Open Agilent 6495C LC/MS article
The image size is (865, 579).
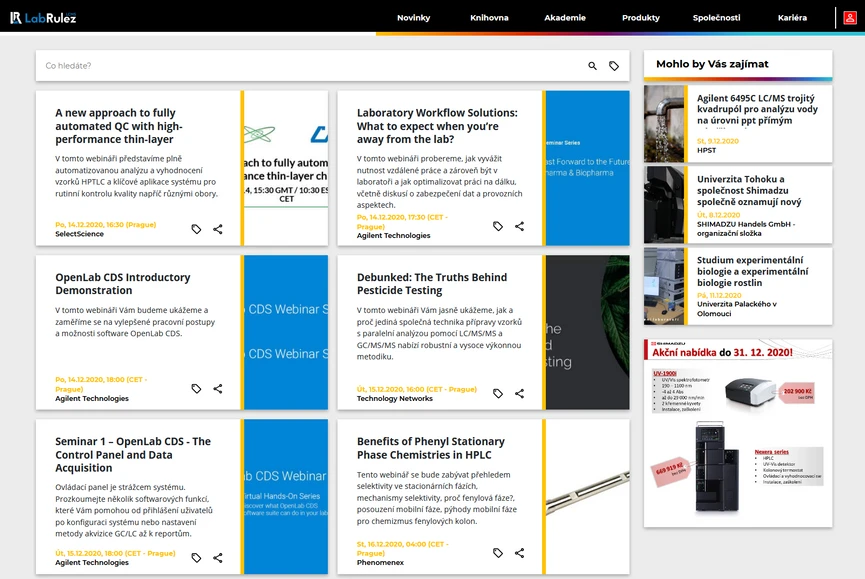click(757, 109)
